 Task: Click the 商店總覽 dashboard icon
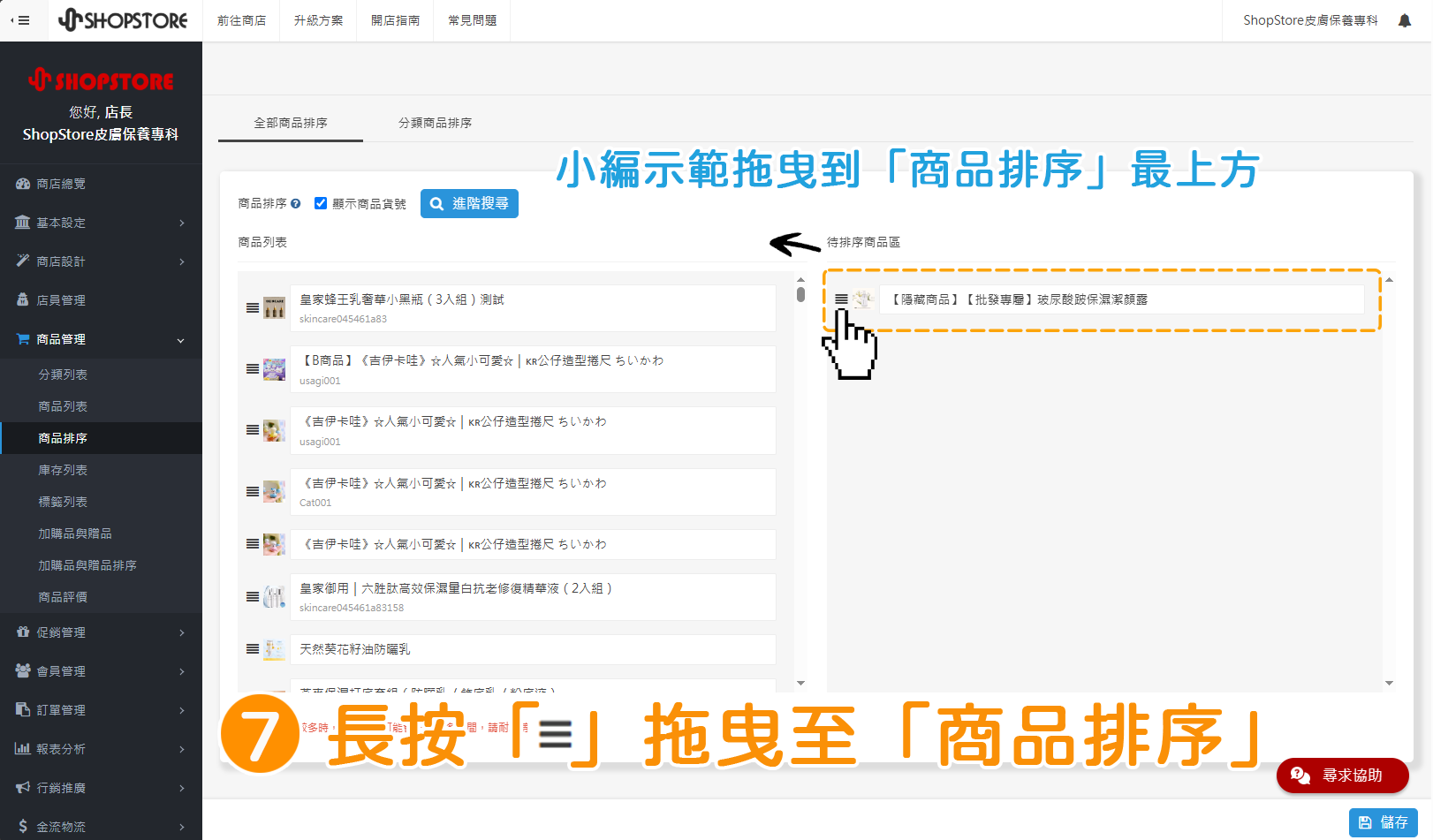[x=23, y=184]
